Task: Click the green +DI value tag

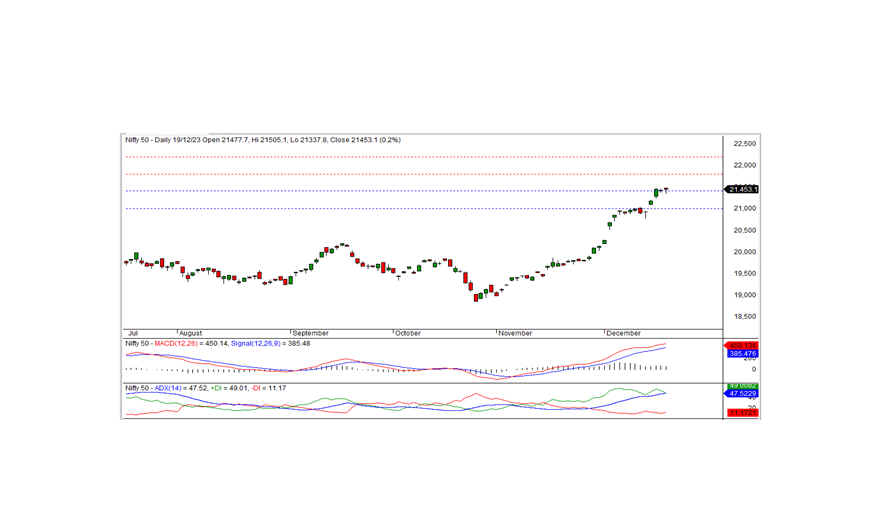Action: (x=742, y=387)
